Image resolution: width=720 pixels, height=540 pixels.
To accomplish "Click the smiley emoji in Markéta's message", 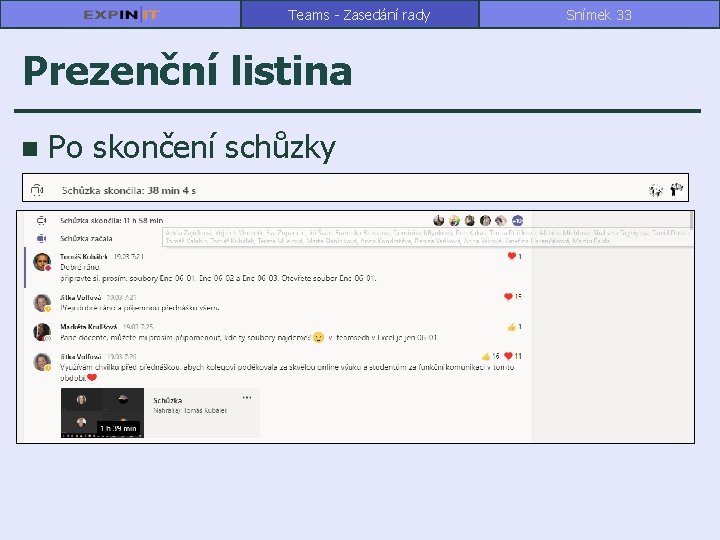I will (x=318, y=338).
